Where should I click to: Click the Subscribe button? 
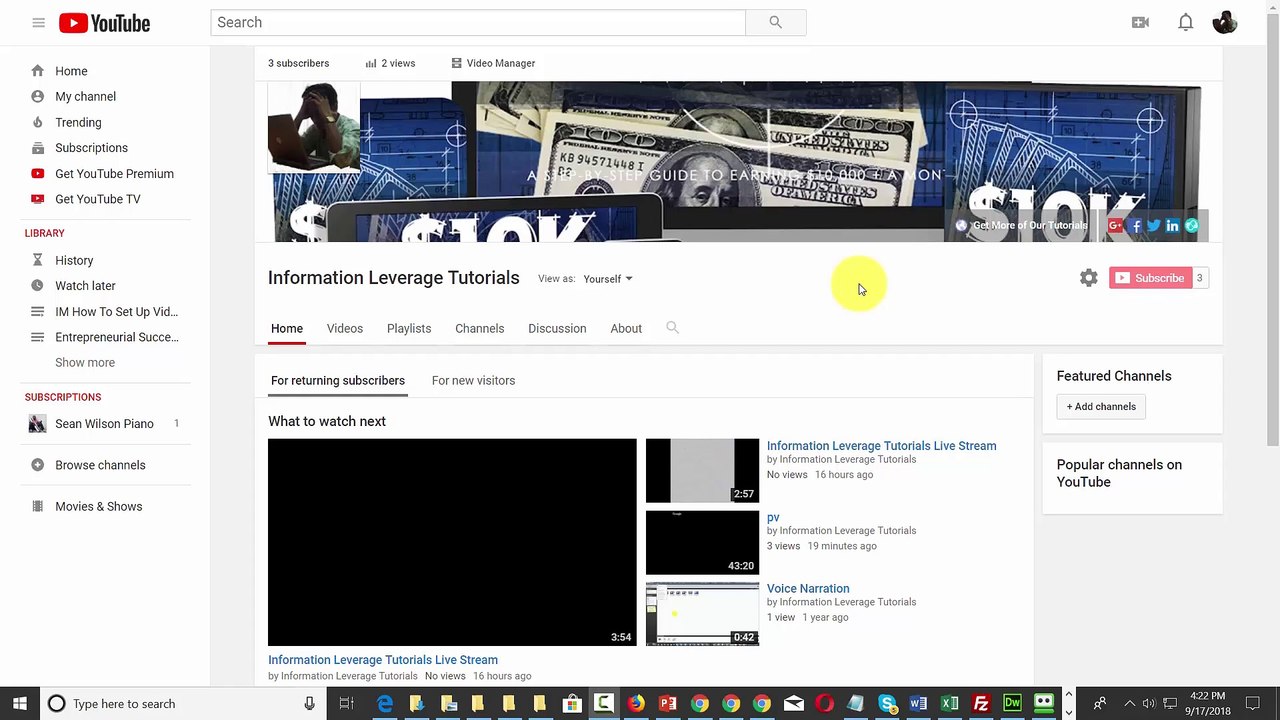click(x=1150, y=278)
